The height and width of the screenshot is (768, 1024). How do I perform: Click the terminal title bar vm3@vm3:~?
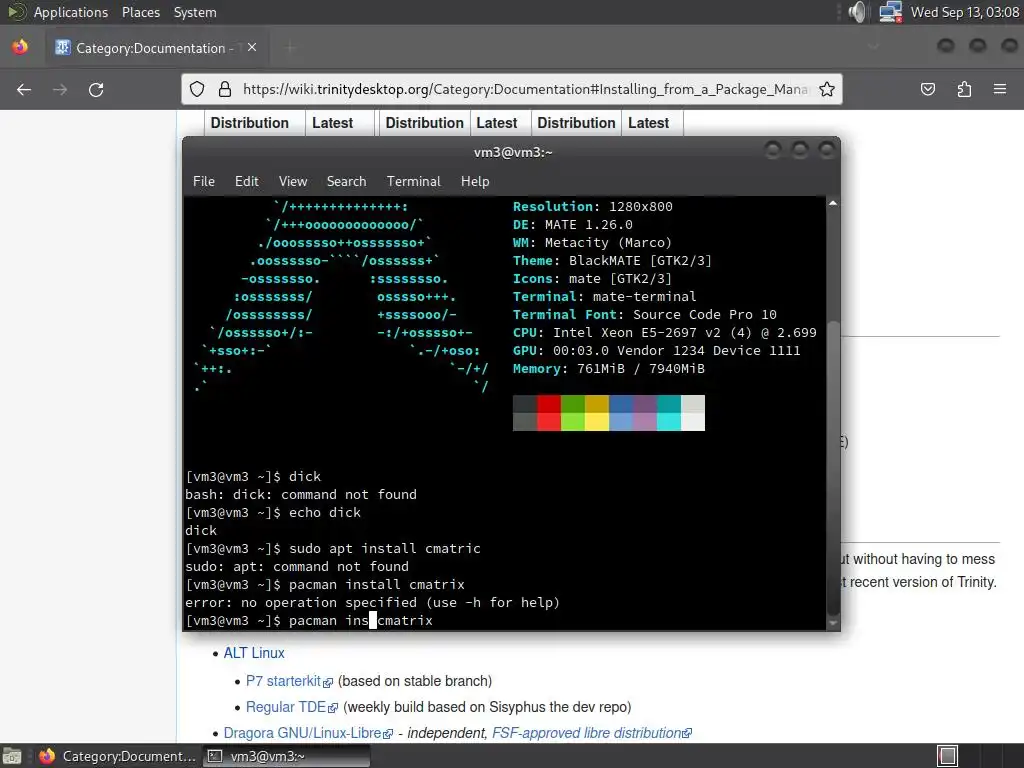pyautogui.click(x=513, y=152)
